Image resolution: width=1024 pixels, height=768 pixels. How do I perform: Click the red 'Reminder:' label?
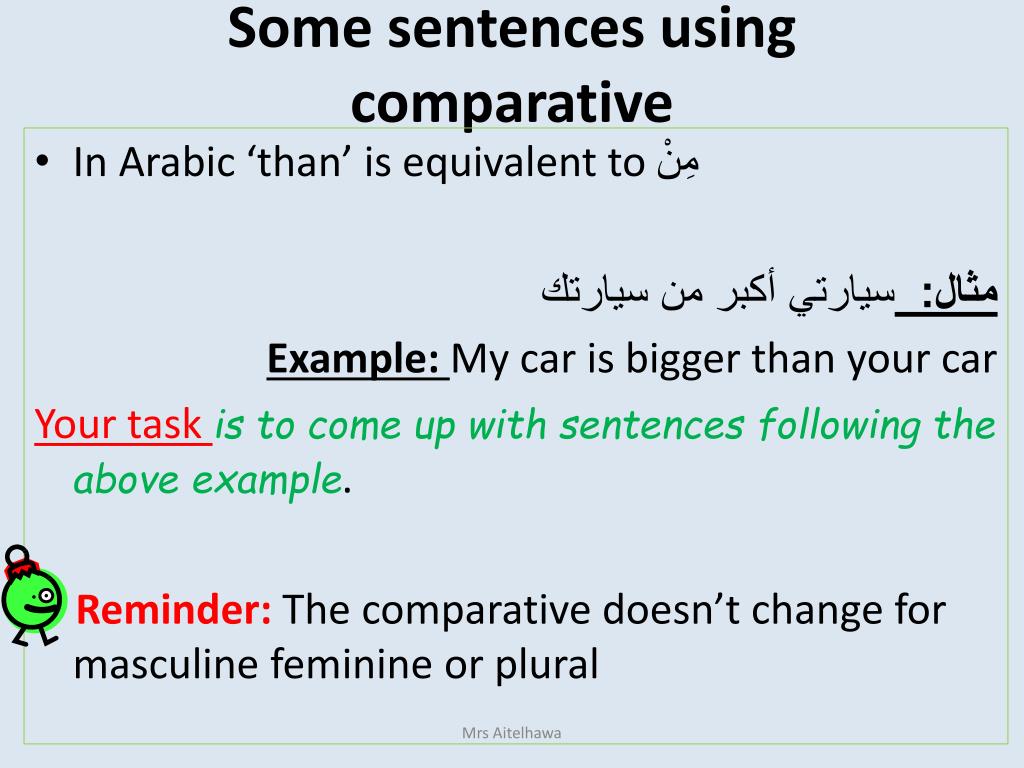click(x=173, y=609)
